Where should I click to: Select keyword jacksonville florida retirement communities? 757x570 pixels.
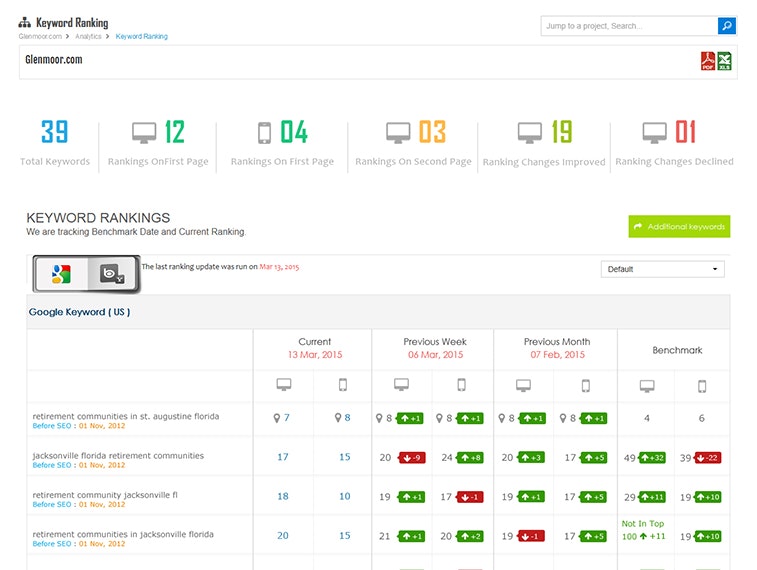click(118, 456)
